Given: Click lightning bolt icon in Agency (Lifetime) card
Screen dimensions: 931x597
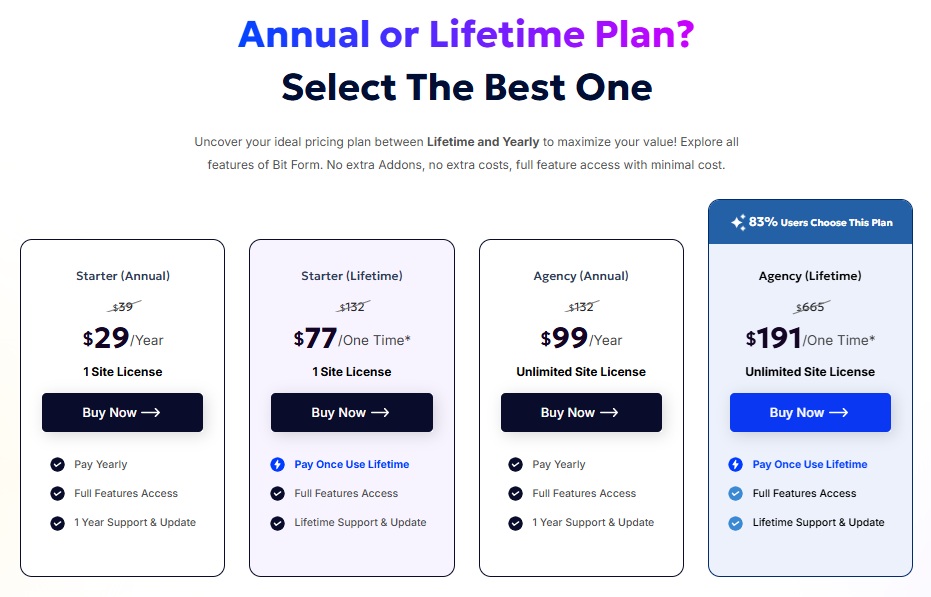Looking at the screenshot, I should click(735, 465).
